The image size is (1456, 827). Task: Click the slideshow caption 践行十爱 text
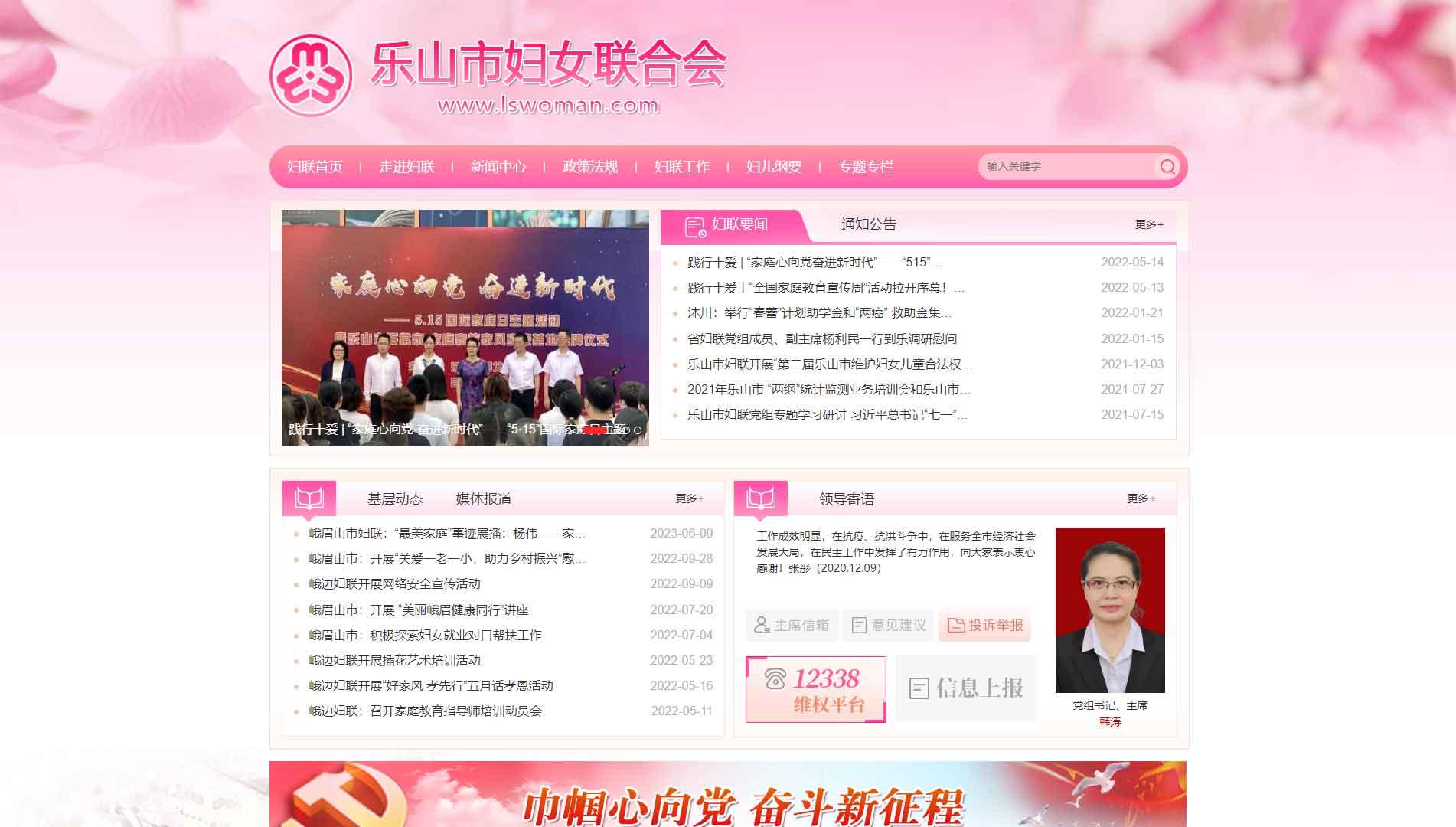pyautogui.click(x=459, y=430)
